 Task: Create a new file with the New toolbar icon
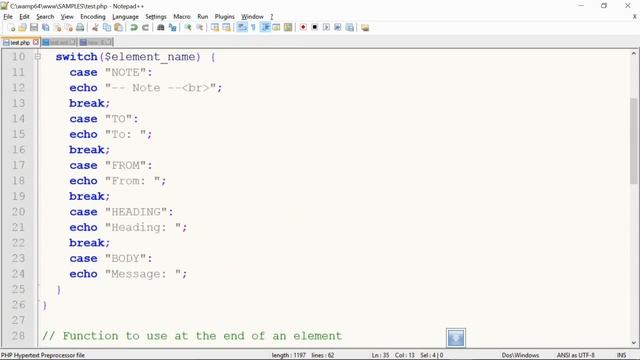(x=11, y=27)
